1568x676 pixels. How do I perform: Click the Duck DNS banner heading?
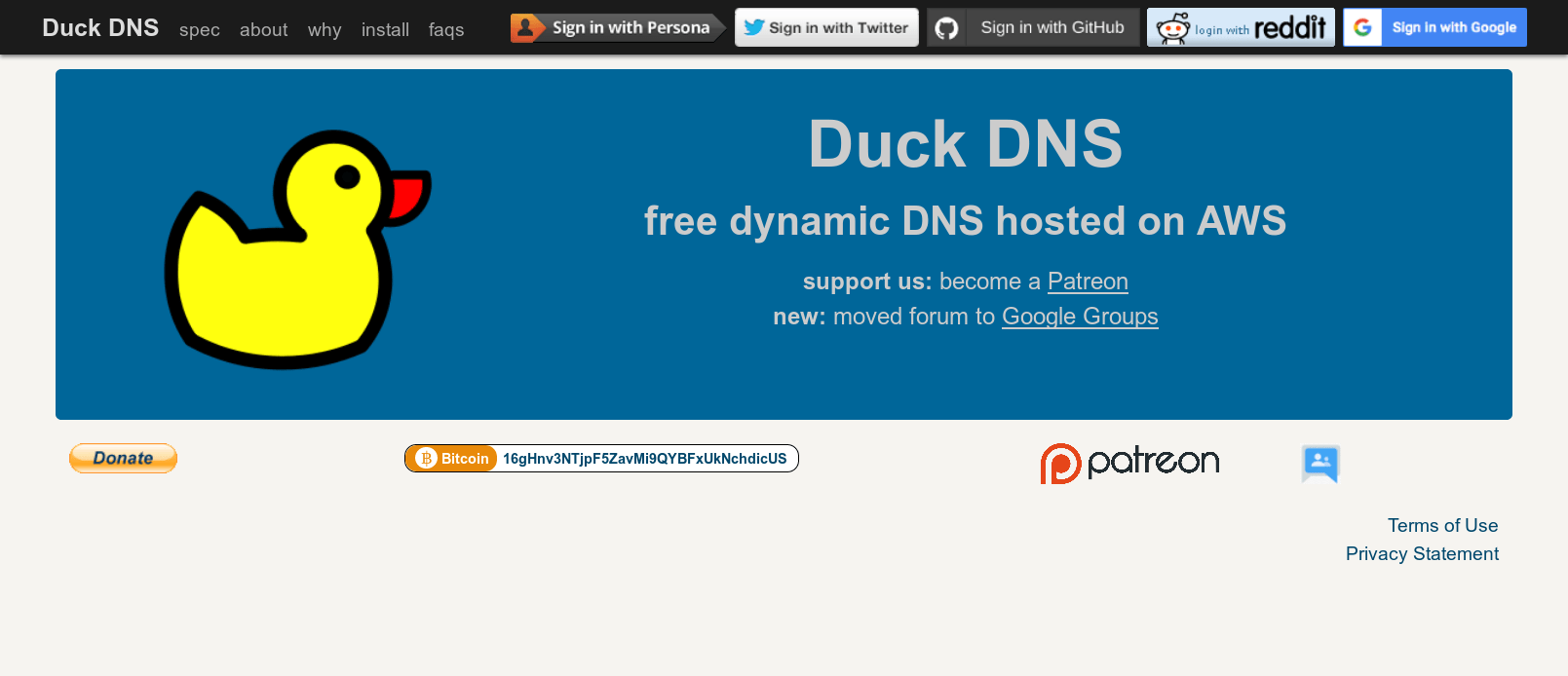click(x=965, y=144)
